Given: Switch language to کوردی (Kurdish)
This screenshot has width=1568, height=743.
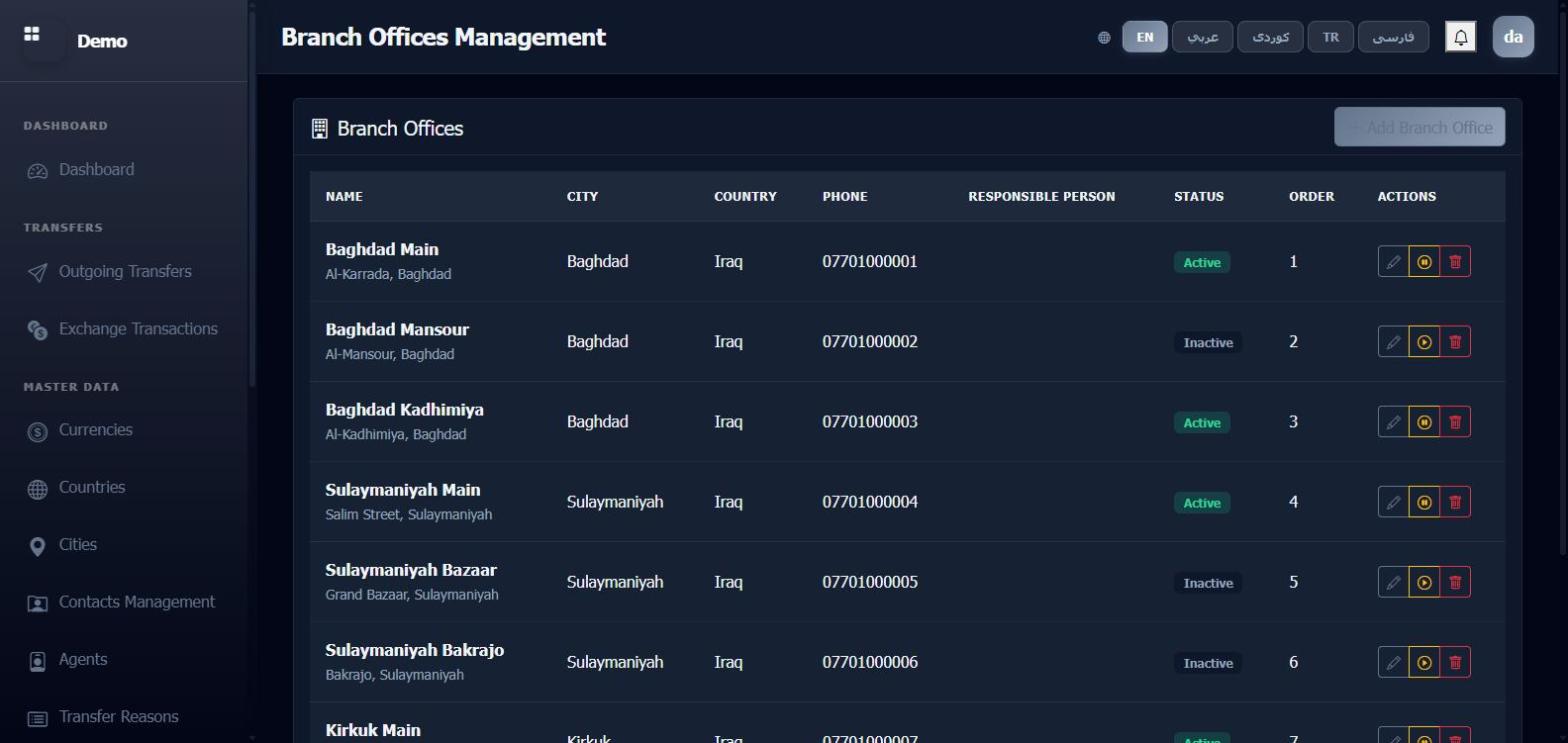Looking at the screenshot, I should 1270,37.
